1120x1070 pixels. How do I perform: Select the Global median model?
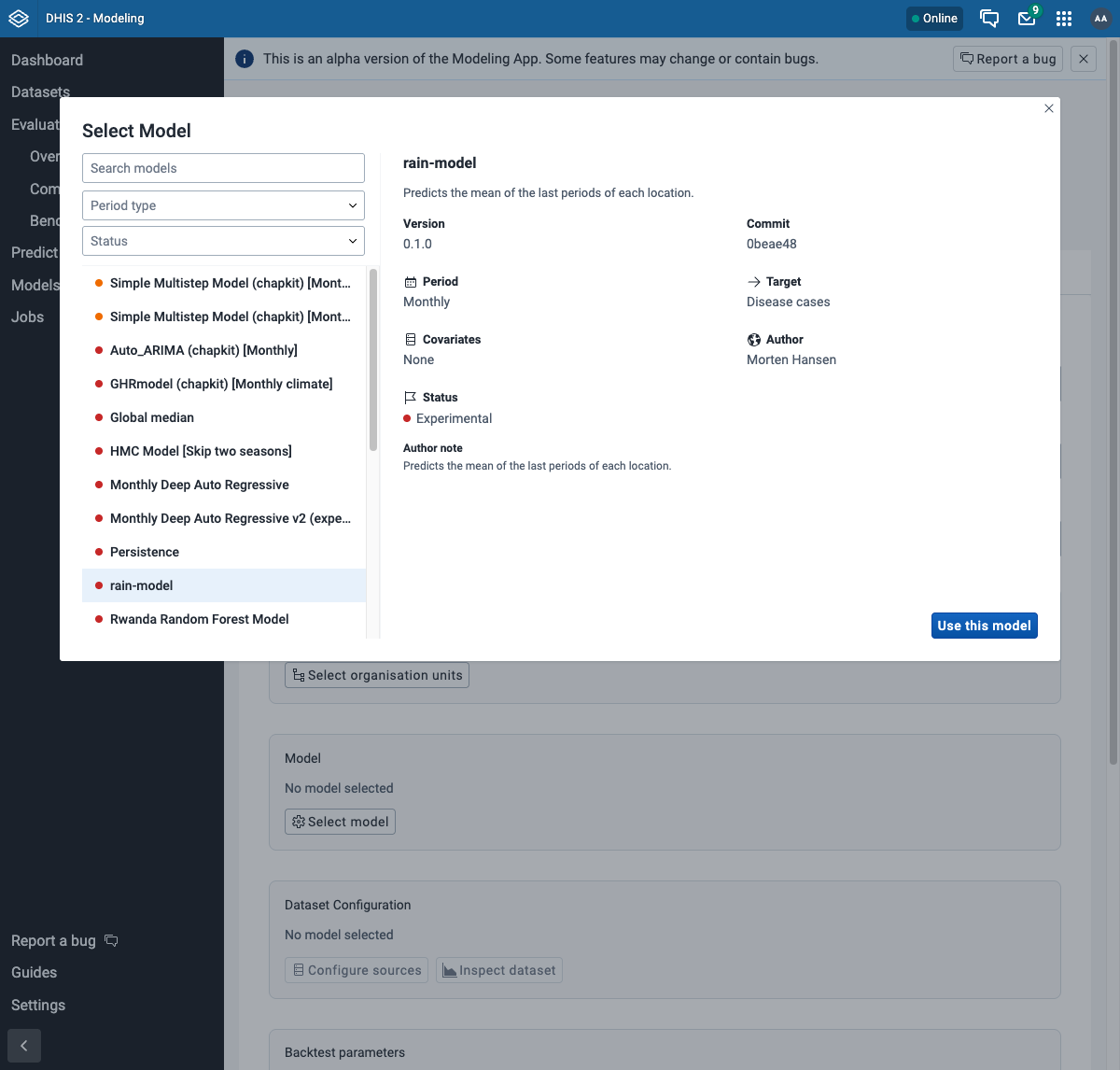(224, 417)
